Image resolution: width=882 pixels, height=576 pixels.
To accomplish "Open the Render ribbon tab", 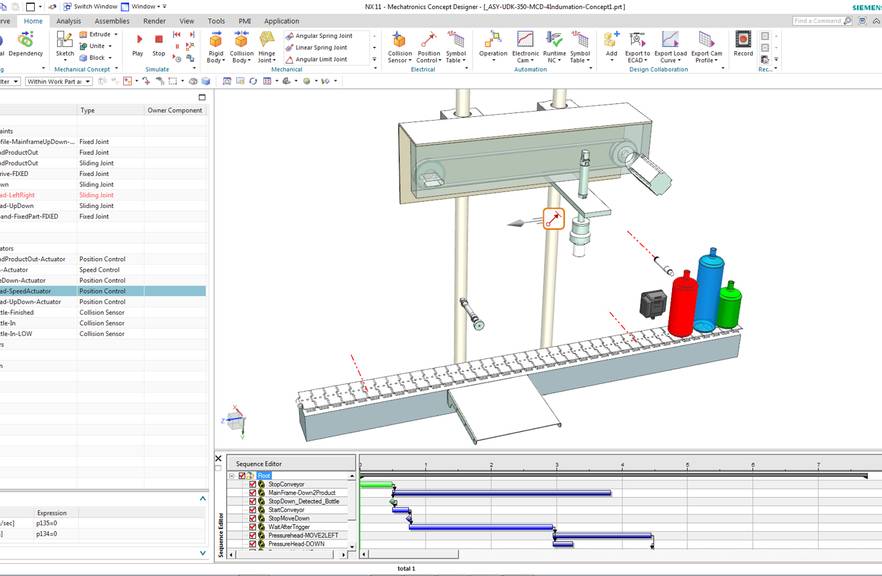I will click(154, 20).
